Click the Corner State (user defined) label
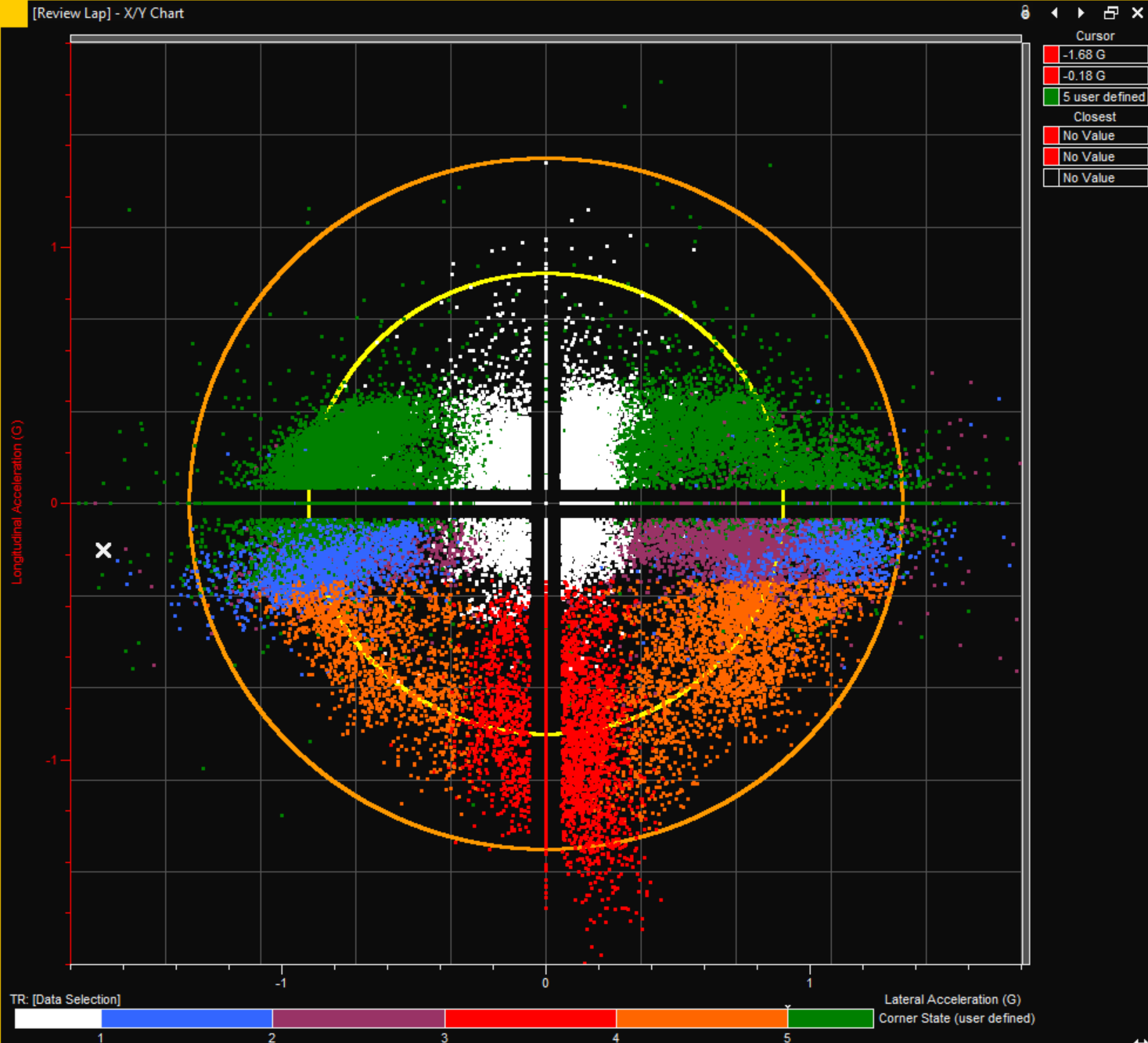The width and height of the screenshot is (1148, 1043). click(x=956, y=1018)
